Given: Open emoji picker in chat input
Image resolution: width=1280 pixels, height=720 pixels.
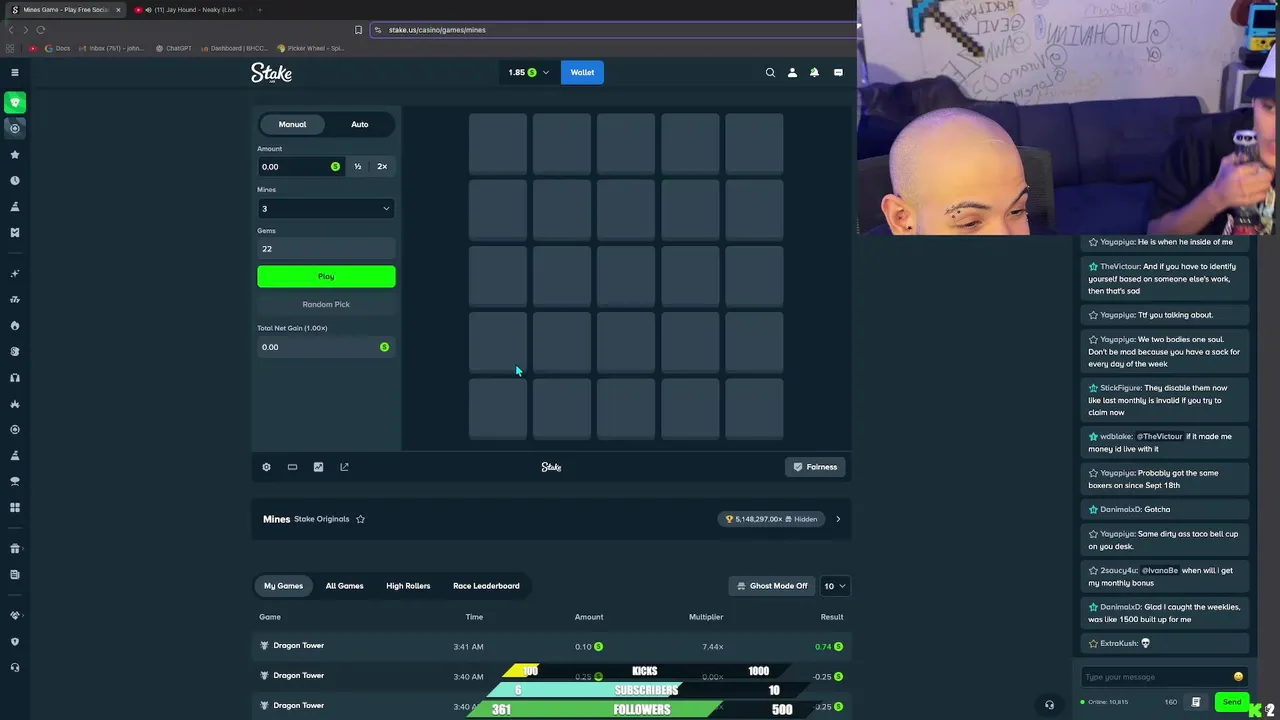Looking at the screenshot, I should pyautogui.click(x=1238, y=677).
